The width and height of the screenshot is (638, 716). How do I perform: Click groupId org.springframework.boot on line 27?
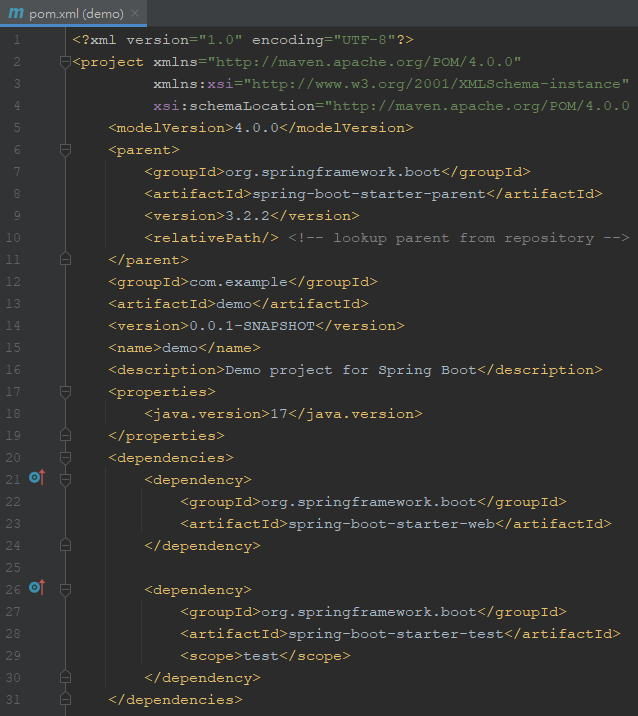click(374, 611)
